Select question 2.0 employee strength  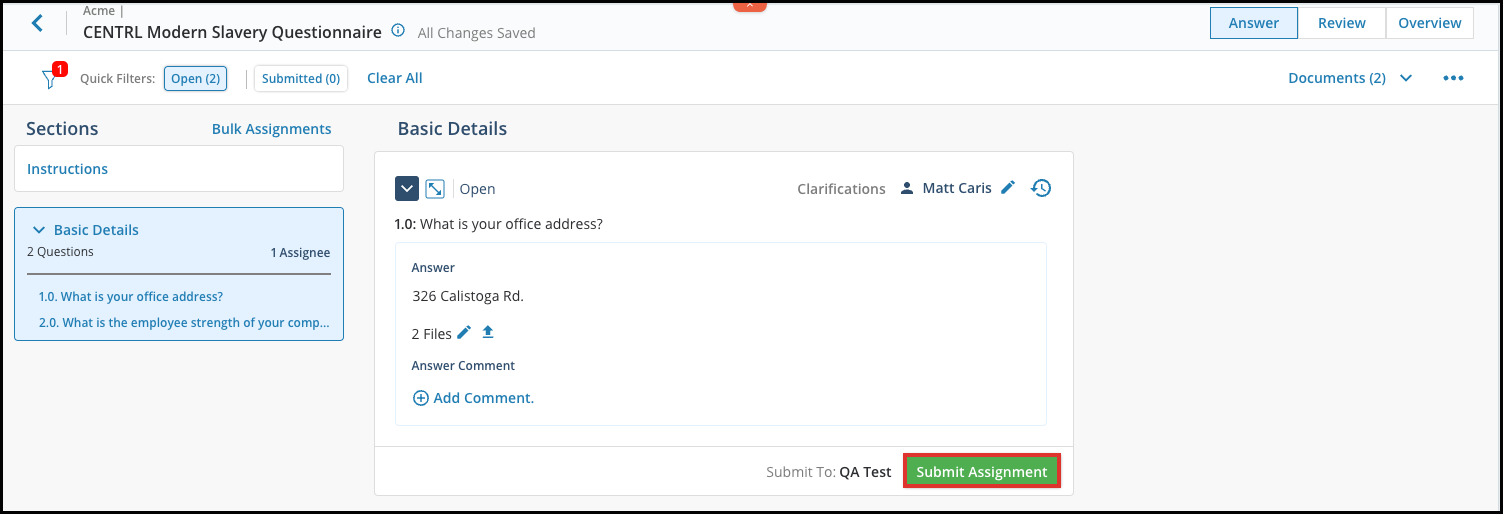pyautogui.click(x=184, y=322)
